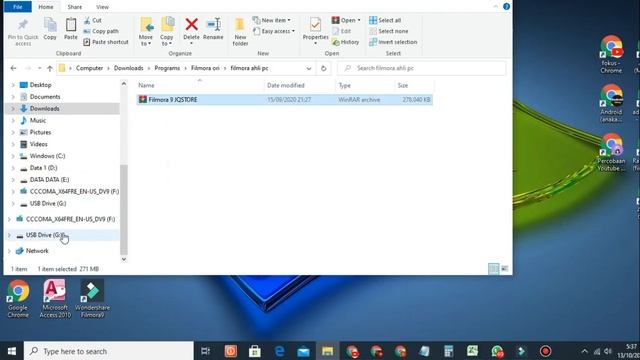
Task: Sort files by the Name column header
Action: [200, 85]
